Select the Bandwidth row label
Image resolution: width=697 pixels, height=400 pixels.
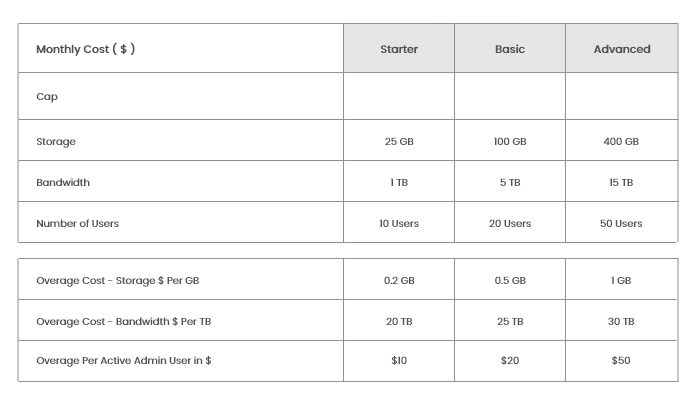tap(62, 183)
